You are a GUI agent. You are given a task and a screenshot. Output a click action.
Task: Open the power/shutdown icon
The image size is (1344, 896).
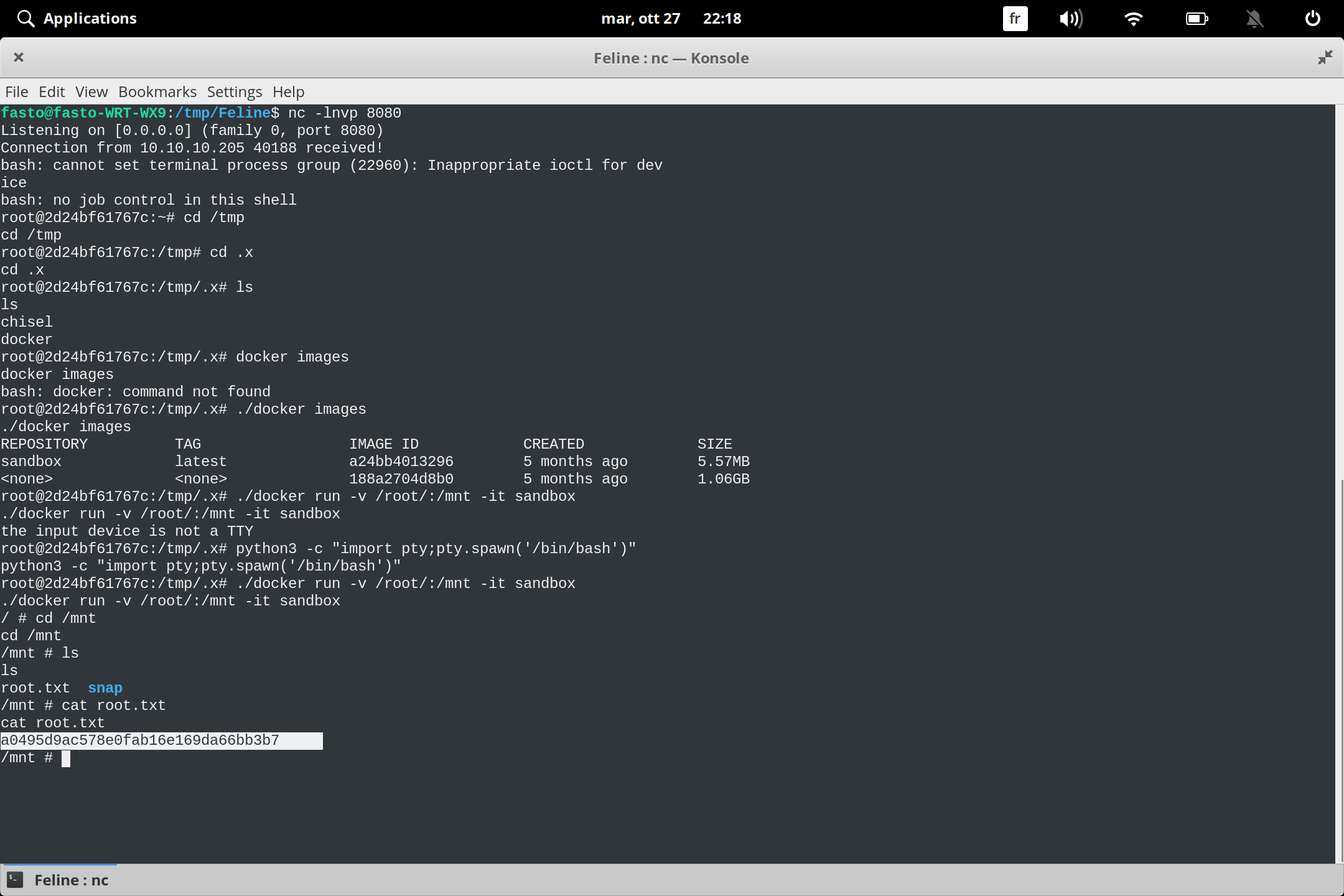[x=1312, y=18]
